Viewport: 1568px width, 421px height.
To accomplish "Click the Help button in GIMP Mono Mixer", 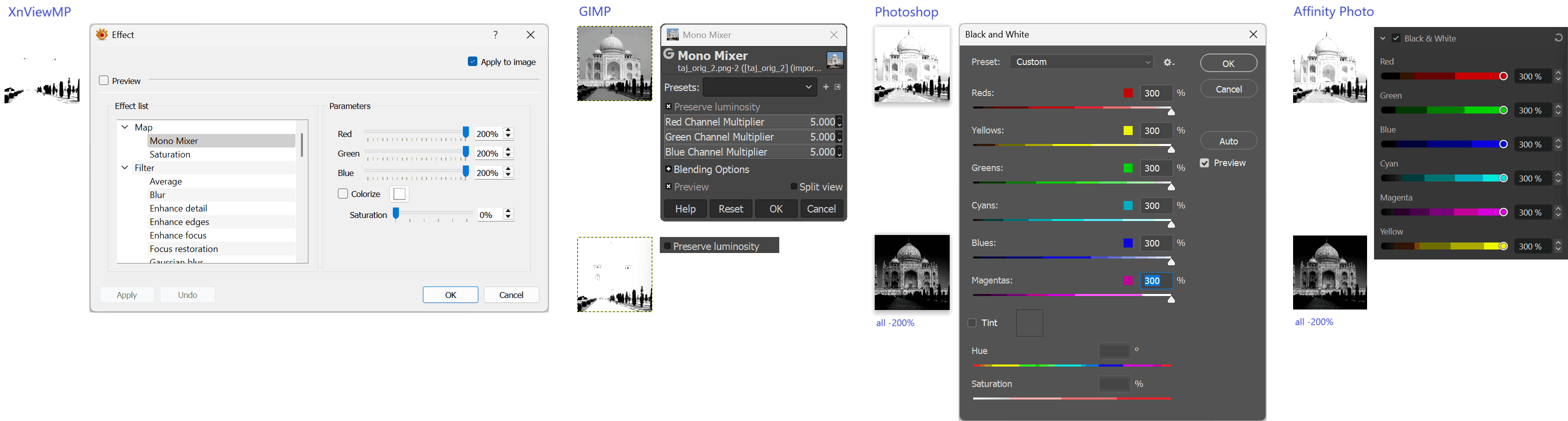I will [x=685, y=208].
